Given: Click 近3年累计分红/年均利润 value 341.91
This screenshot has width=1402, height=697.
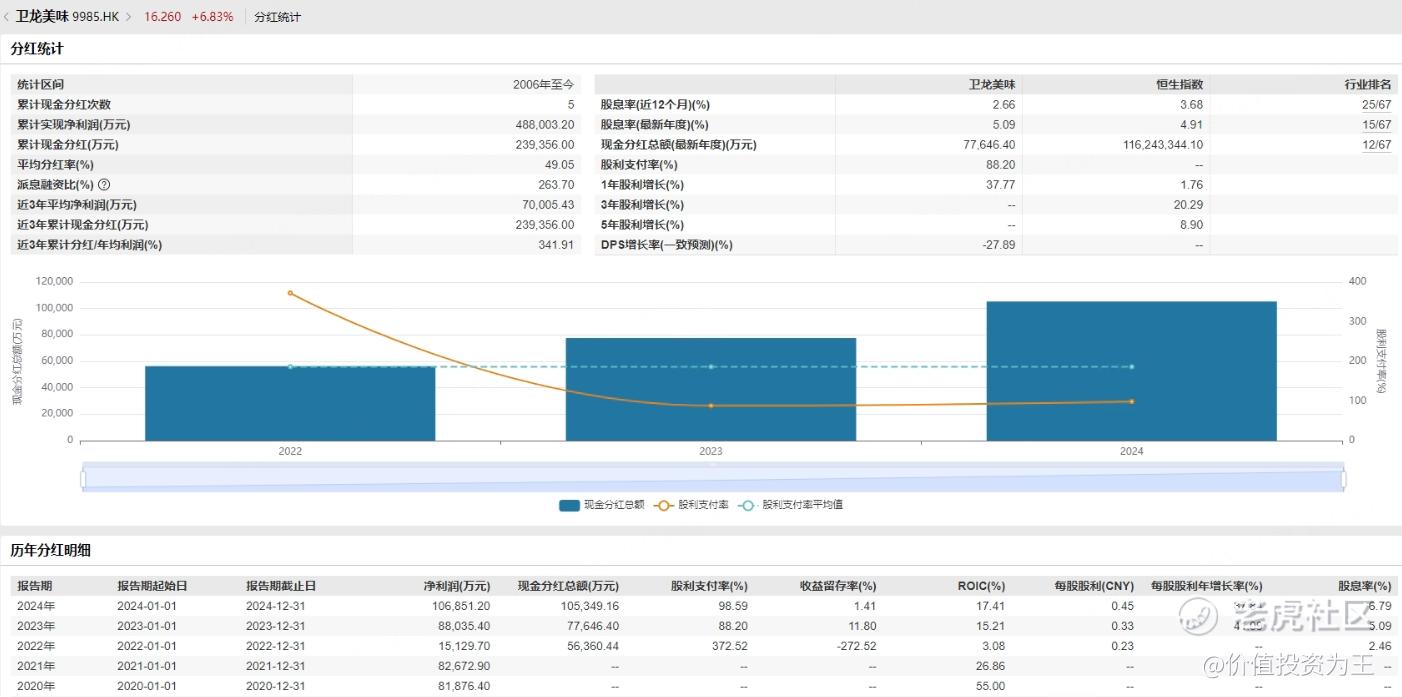Looking at the screenshot, I should pos(557,245).
